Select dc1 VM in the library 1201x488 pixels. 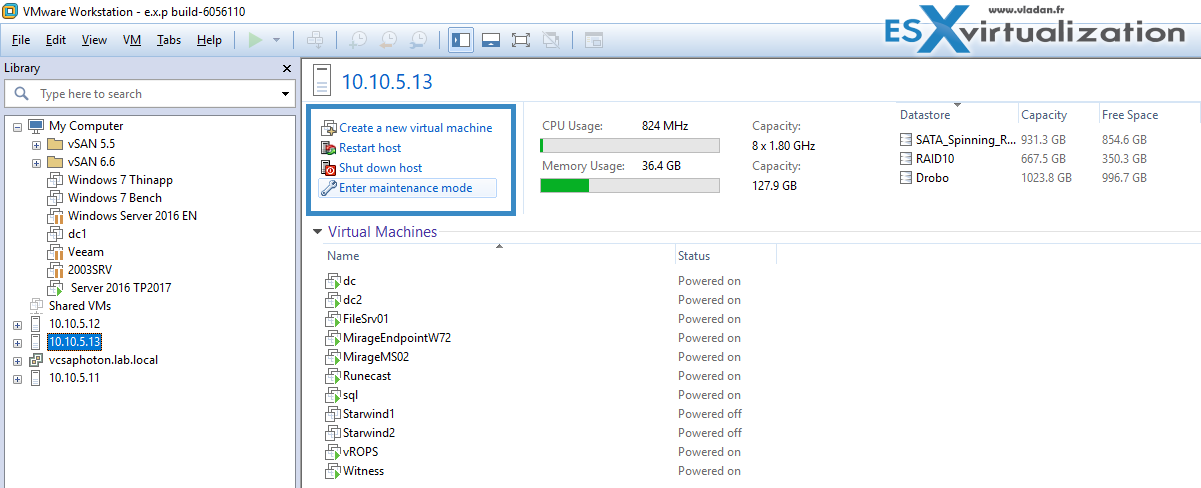point(78,234)
